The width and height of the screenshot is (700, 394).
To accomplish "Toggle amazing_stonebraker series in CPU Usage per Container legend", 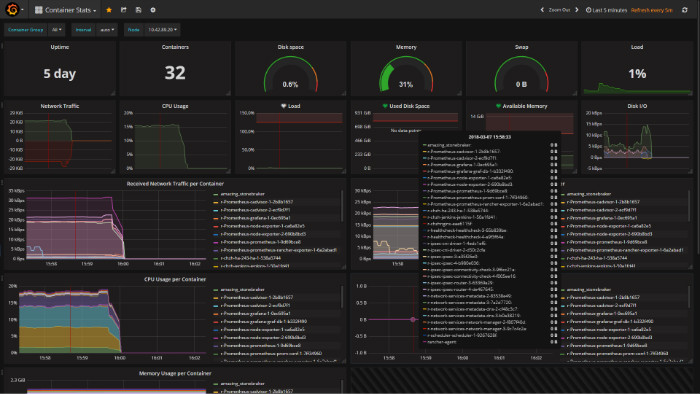I will [242, 290].
